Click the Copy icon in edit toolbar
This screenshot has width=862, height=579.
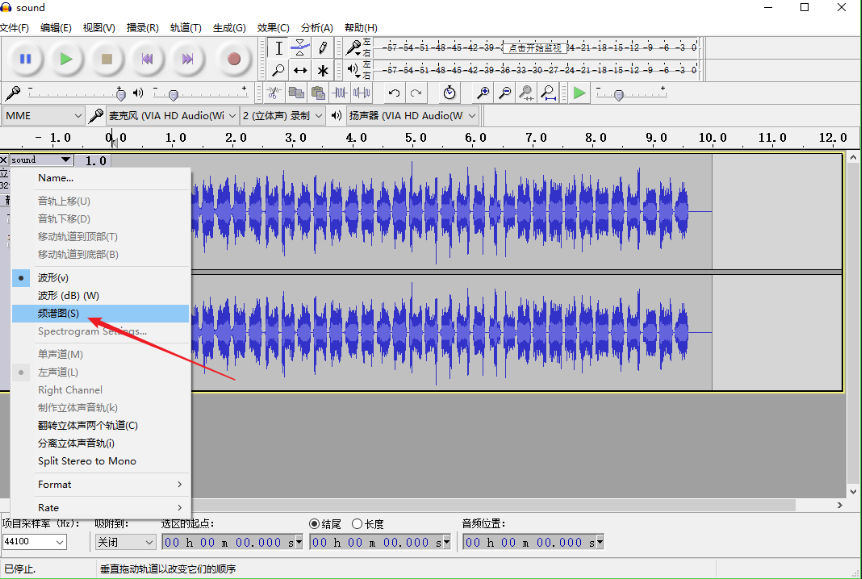click(296, 93)
